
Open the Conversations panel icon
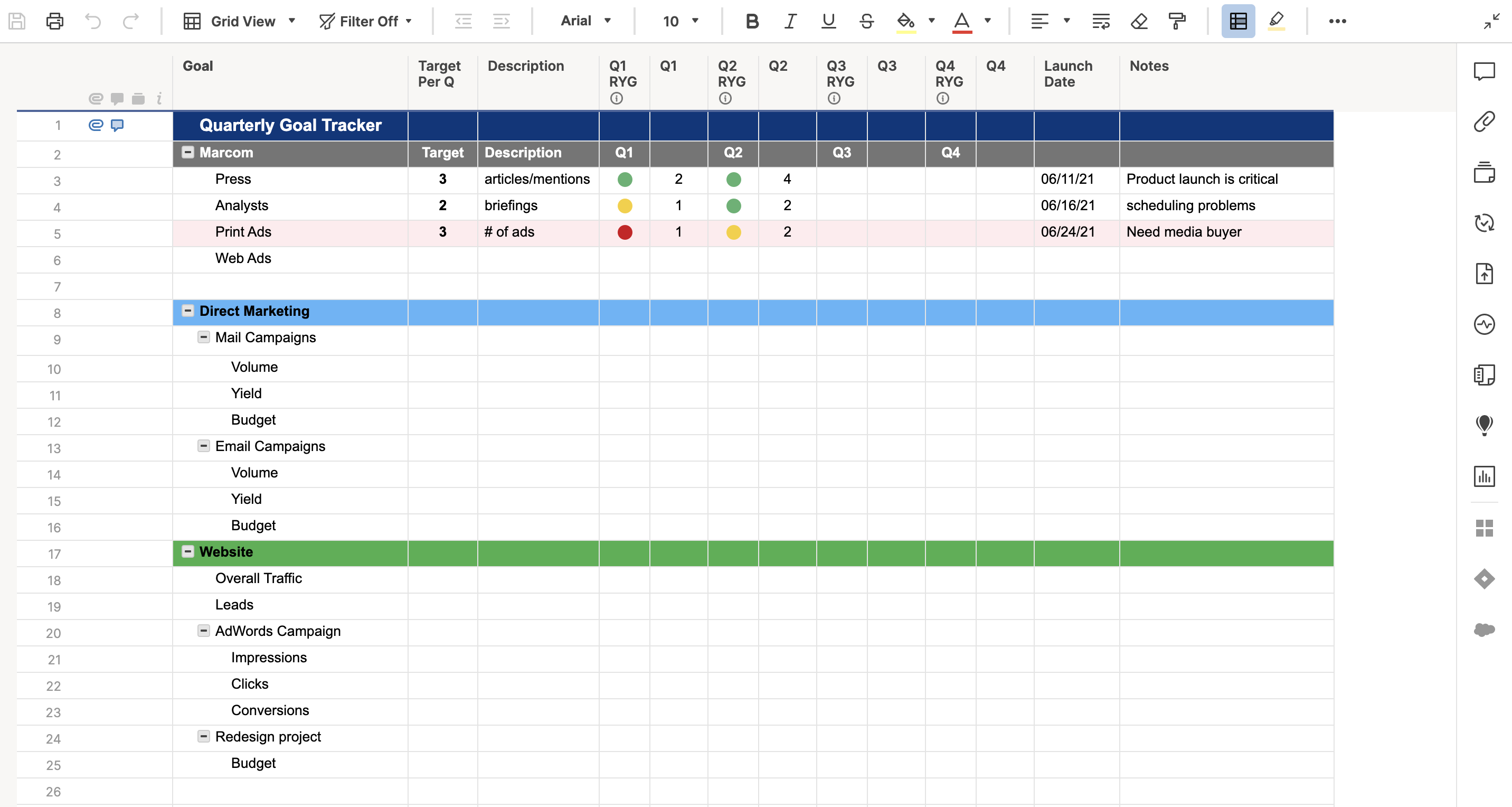coord(1484,71)
